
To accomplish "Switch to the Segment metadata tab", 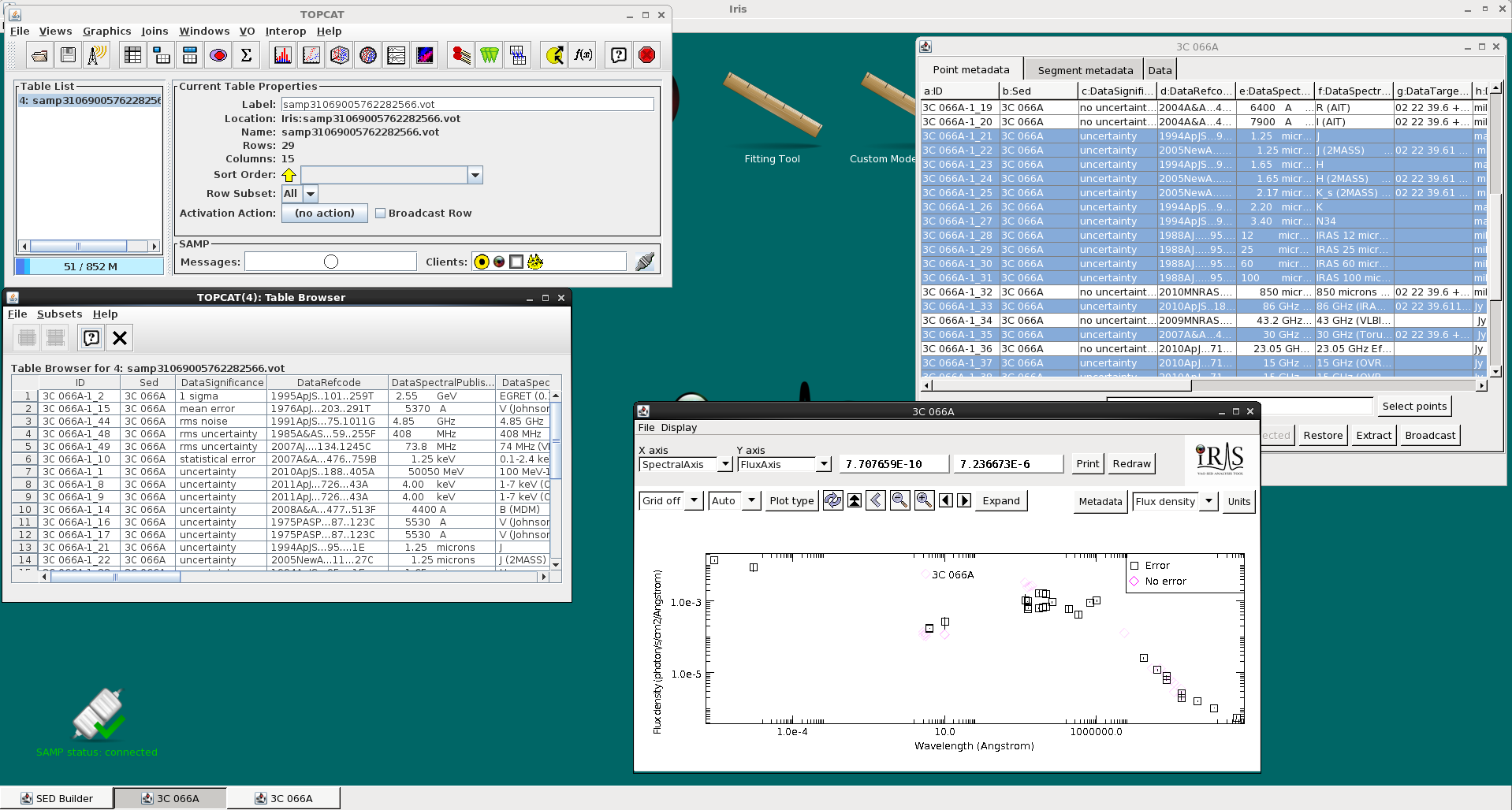I will coord(1085,70).
